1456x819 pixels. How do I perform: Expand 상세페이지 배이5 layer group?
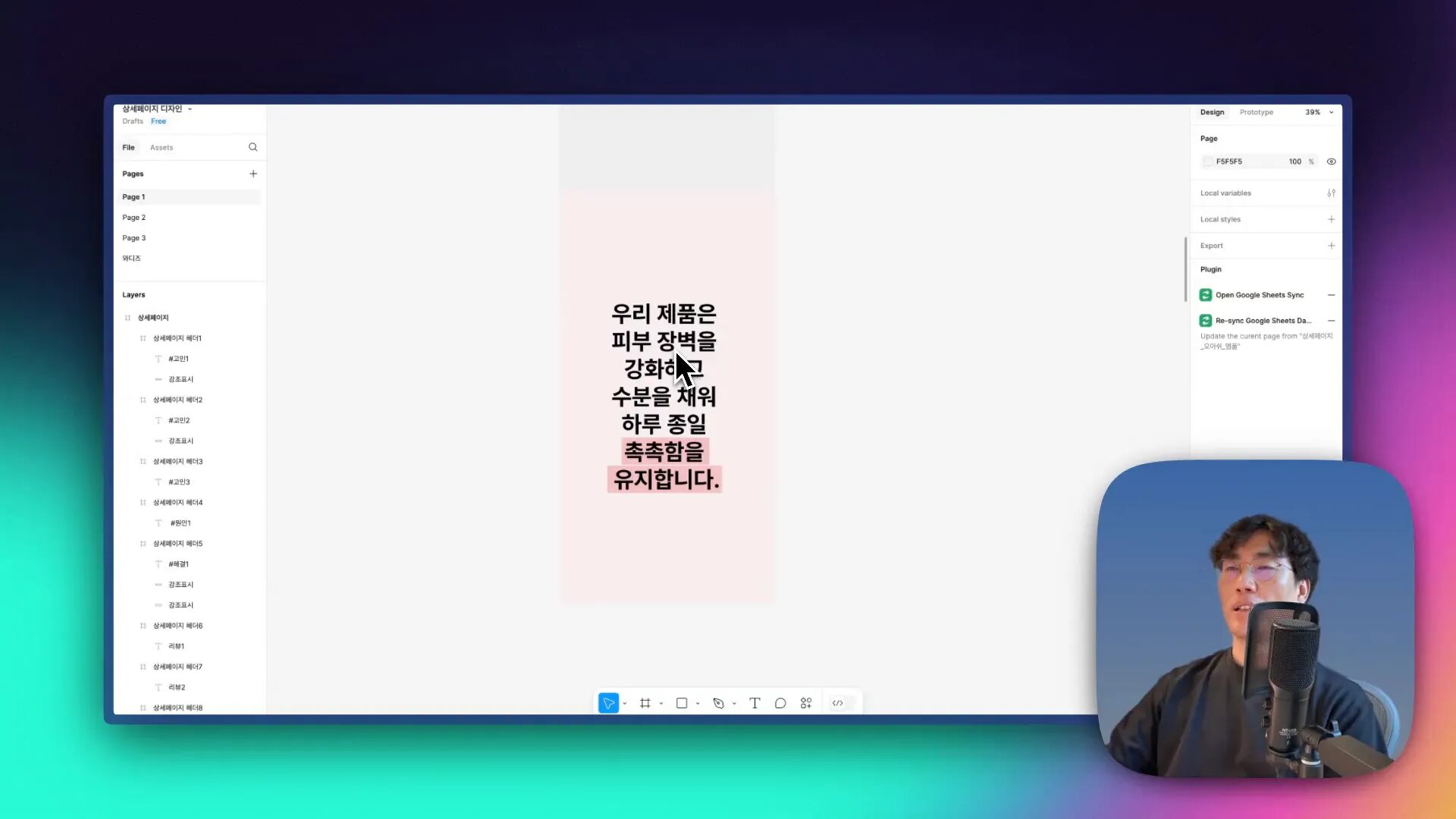tap(131, 543)
